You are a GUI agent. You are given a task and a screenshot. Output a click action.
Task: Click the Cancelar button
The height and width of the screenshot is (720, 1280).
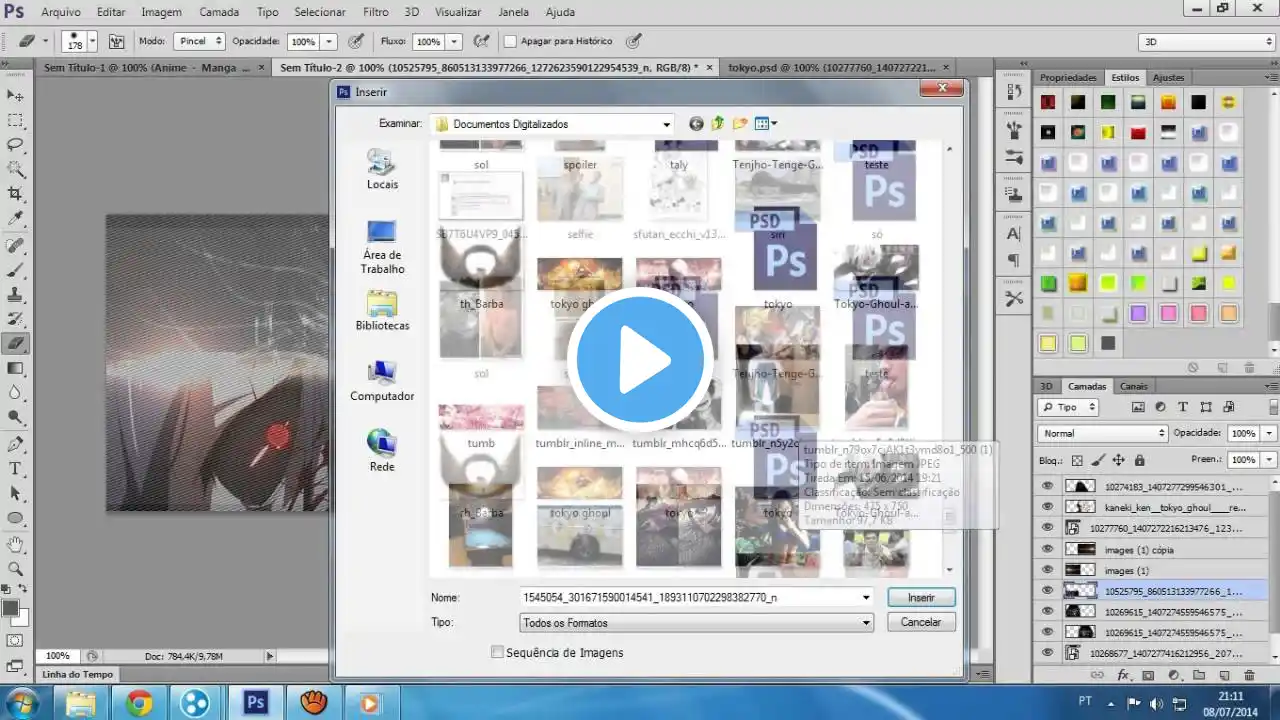[x=920, y=622]
